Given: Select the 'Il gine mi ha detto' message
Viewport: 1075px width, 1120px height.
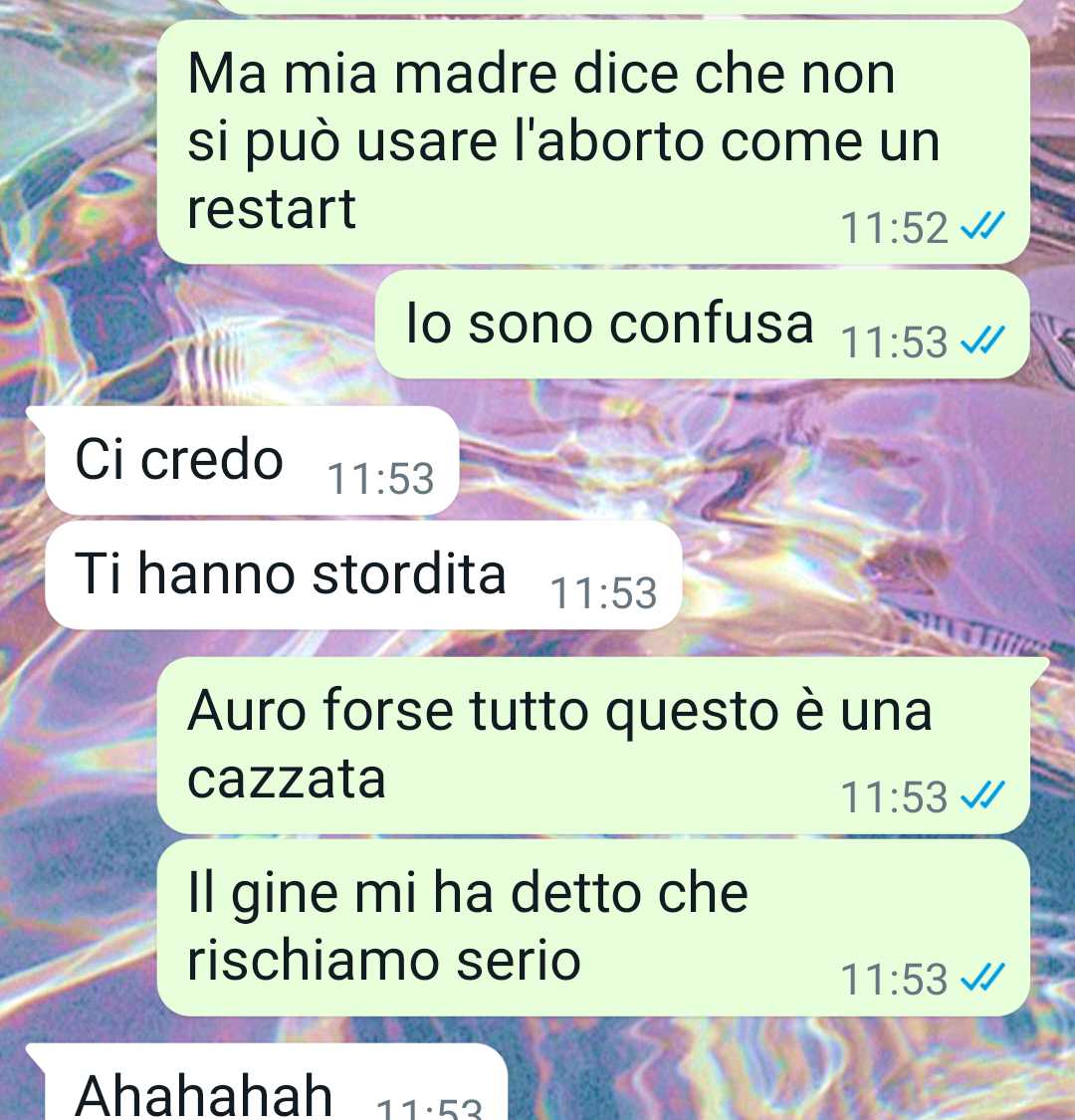Looking at the screenshot, I should pos(593,928).
